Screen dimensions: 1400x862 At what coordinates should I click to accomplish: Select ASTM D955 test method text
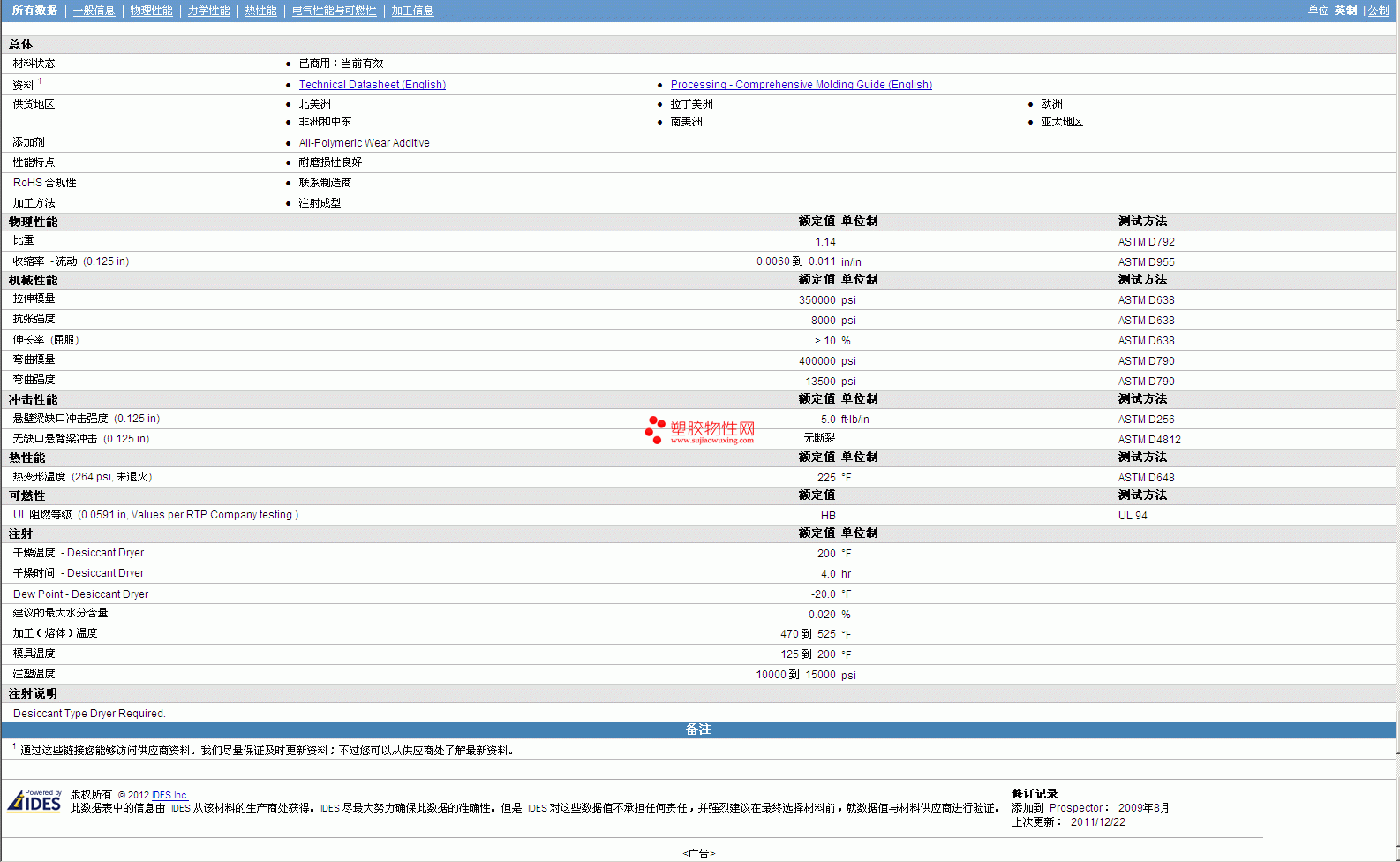coord(1146,262)
